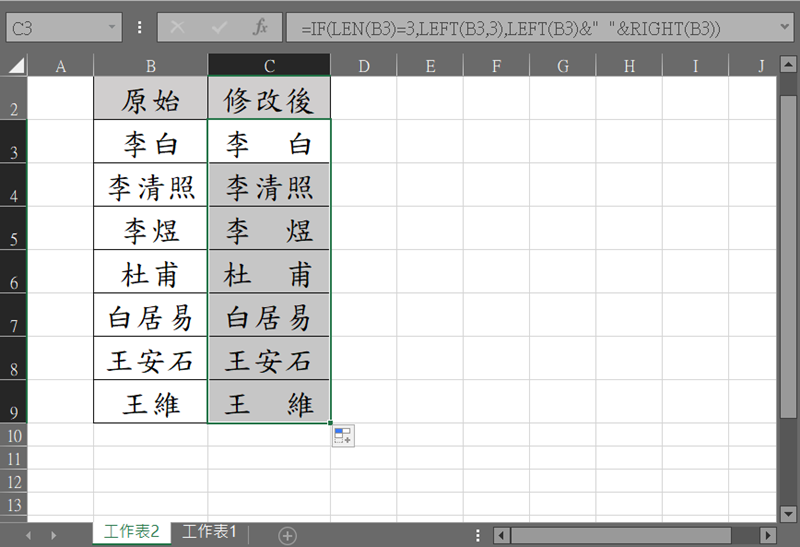Image resolution: width=800 pixels, height=547 pixels.
Task: Select row 12 header
Action: click(14, 481)
